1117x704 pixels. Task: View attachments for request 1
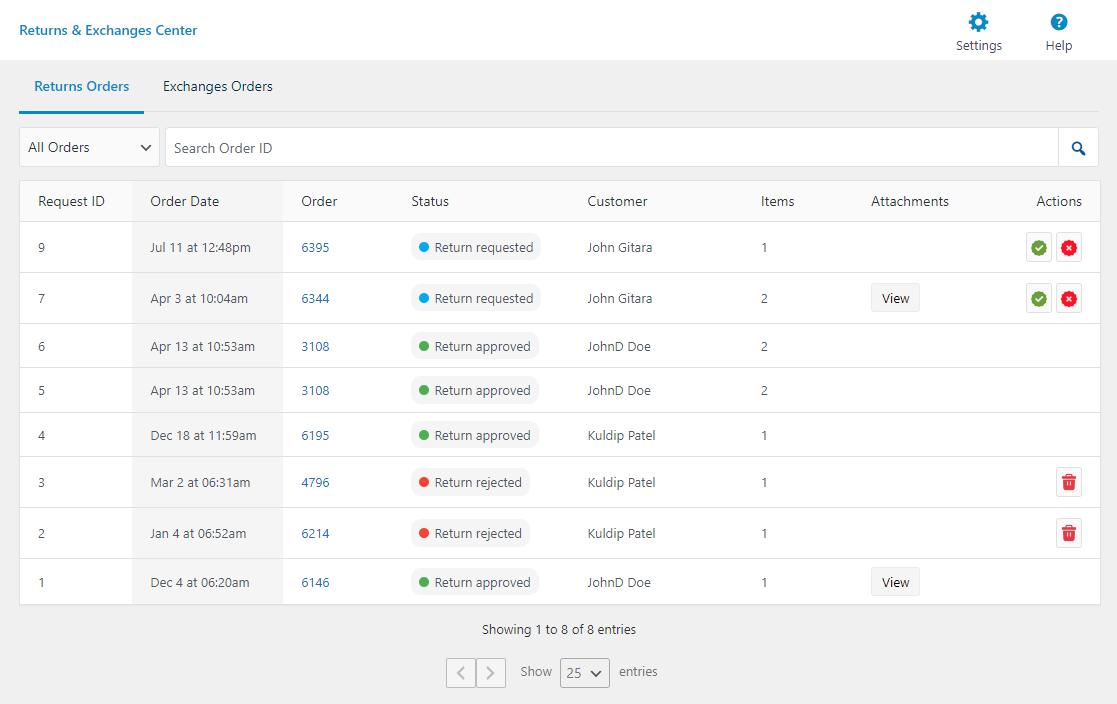[895, 582]
